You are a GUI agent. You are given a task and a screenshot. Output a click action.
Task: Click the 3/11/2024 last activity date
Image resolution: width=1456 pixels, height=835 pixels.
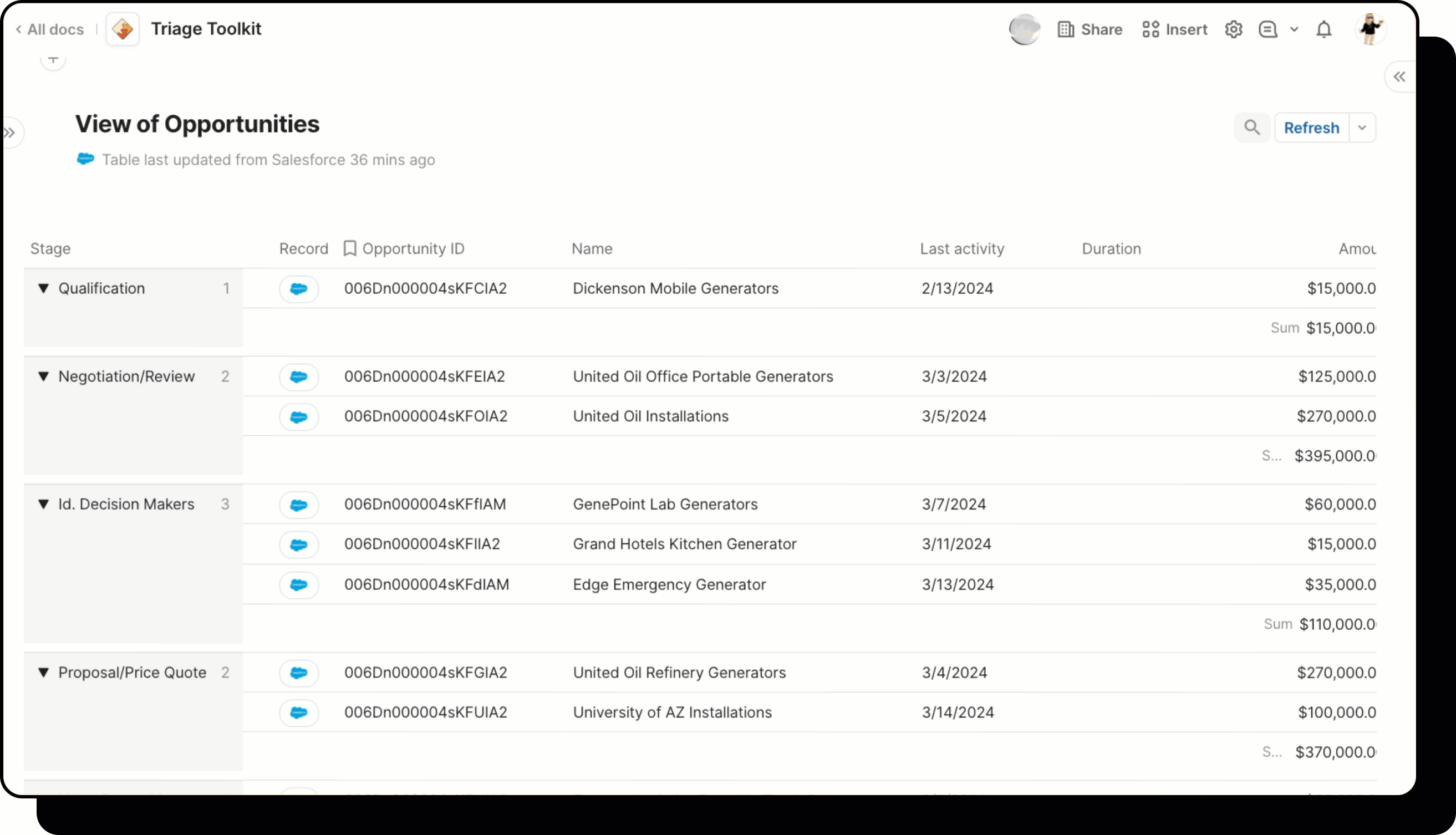click(x=956, y=544)
